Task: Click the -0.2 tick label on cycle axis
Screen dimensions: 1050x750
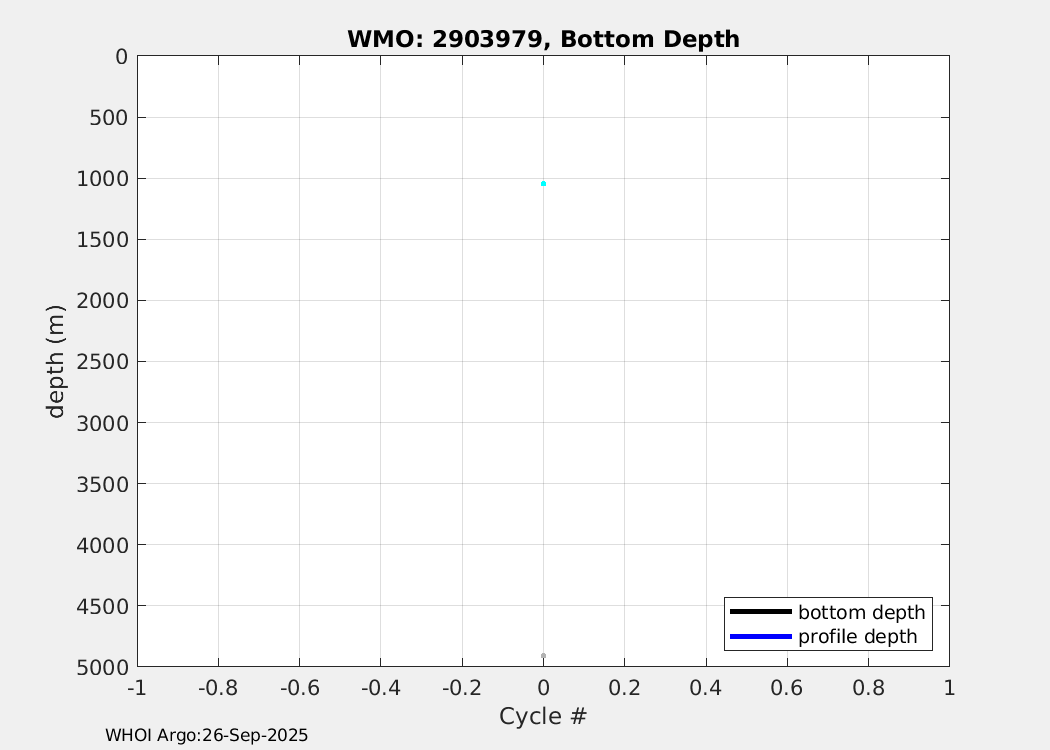Action: (x=462, y=688)
